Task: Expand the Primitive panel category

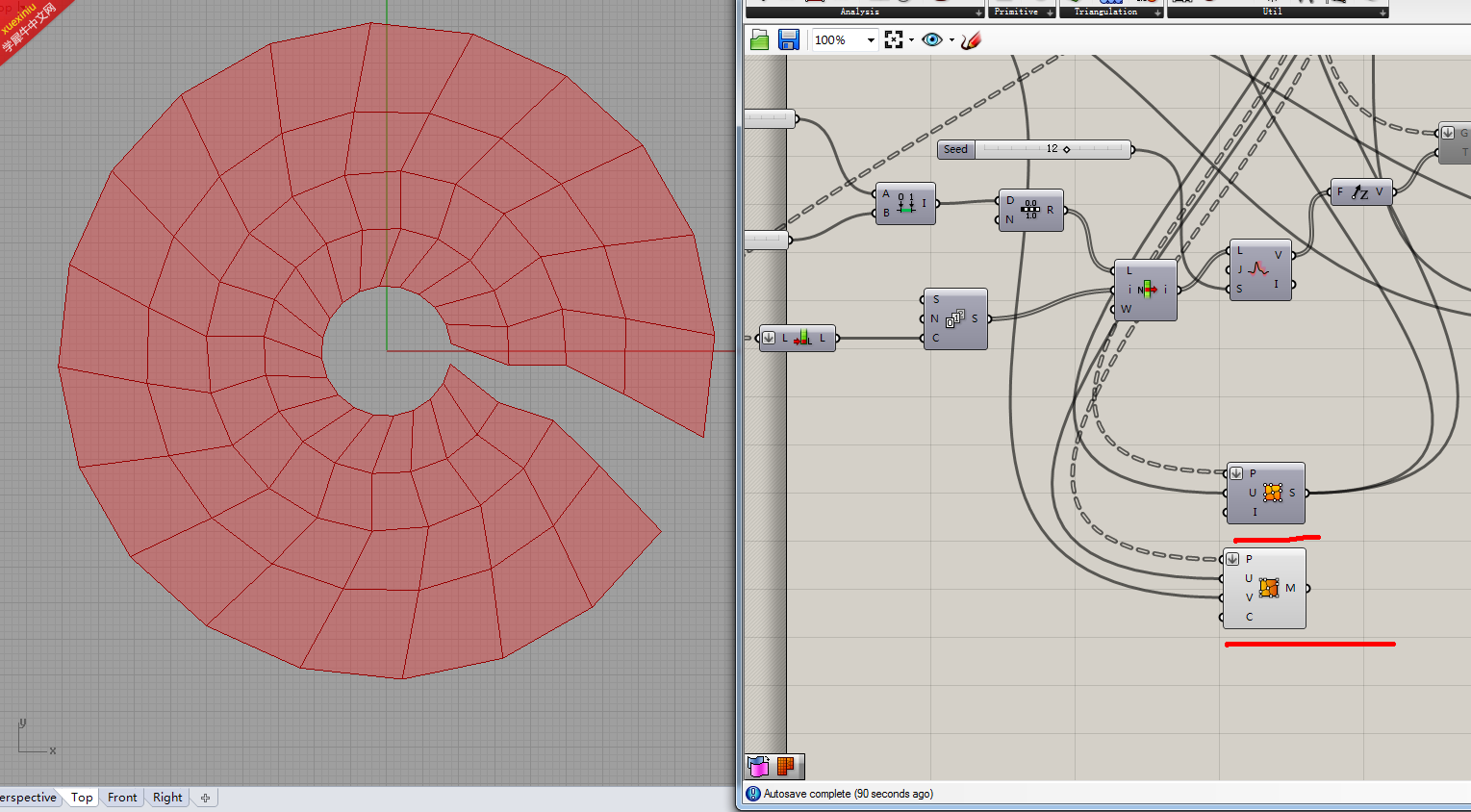Action: (x=1022, y=12)
